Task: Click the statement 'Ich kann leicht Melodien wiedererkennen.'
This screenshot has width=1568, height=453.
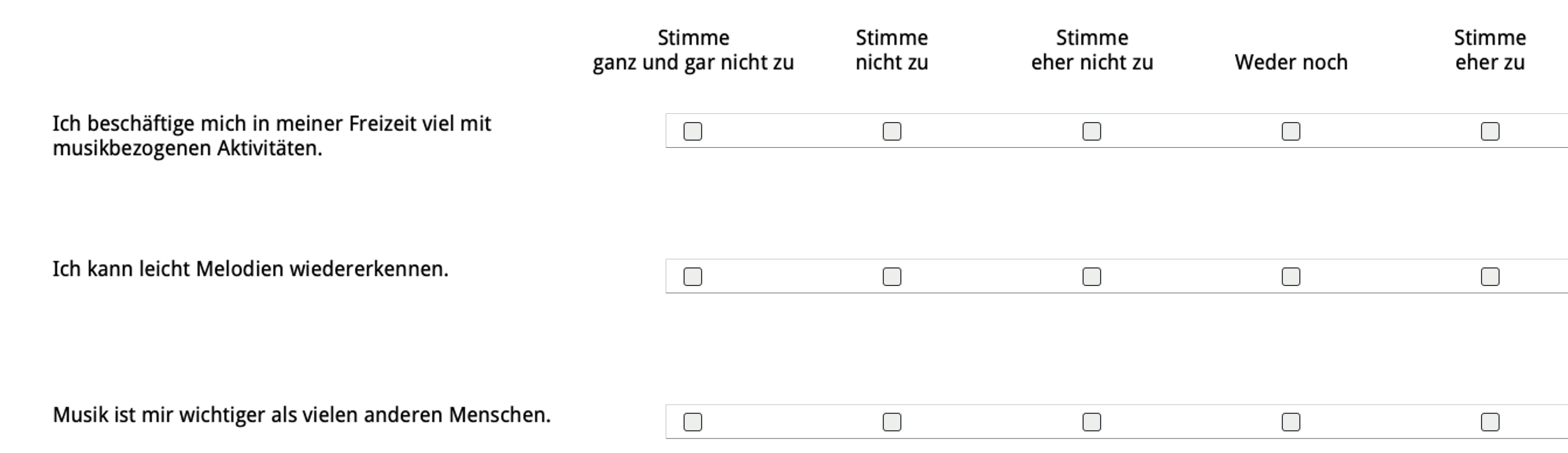Action: 250,269
